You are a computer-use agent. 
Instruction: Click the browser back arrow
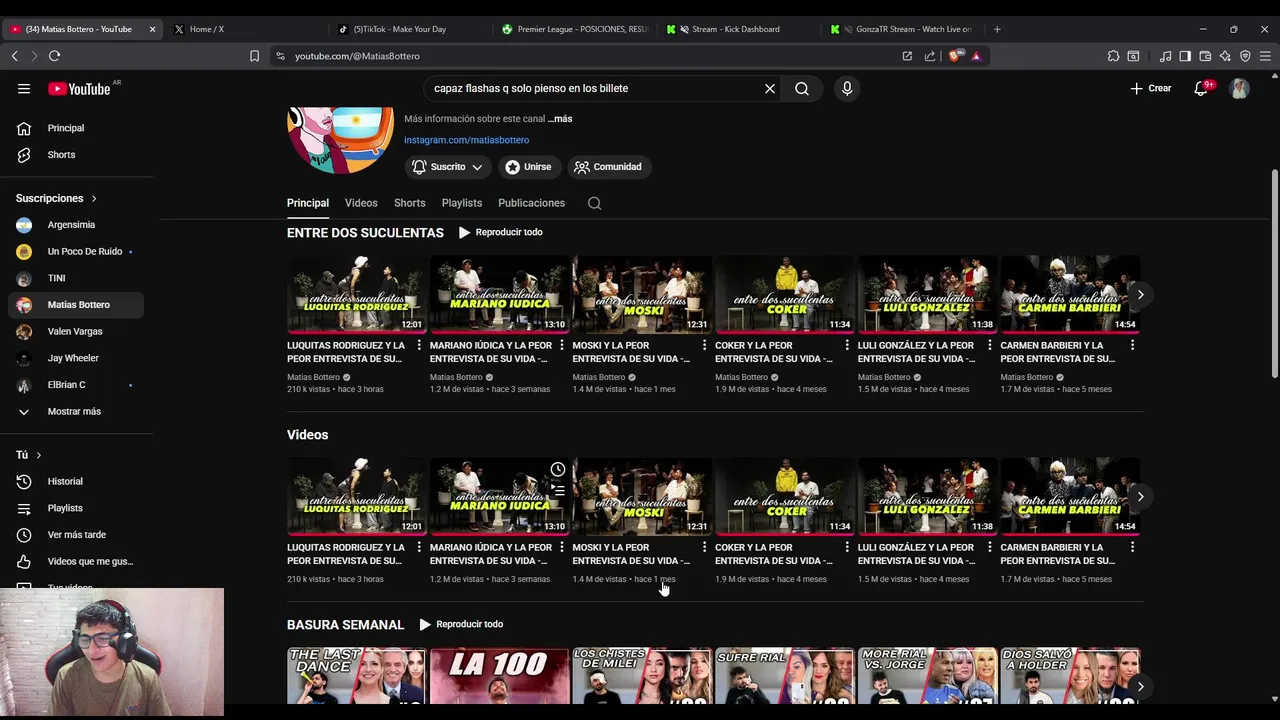tap(14, 56)
